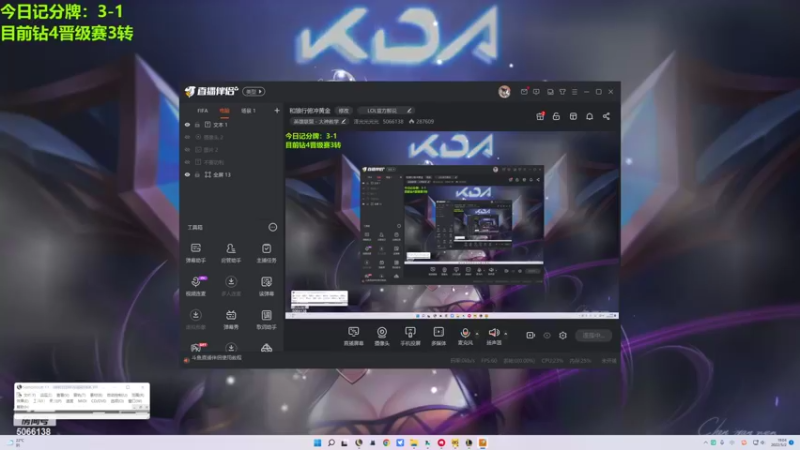Image resolution: width=800 pixels, height=450 pixels.
Task: Switch to the 场景 1 scene tab
Action: pos(248,111)
